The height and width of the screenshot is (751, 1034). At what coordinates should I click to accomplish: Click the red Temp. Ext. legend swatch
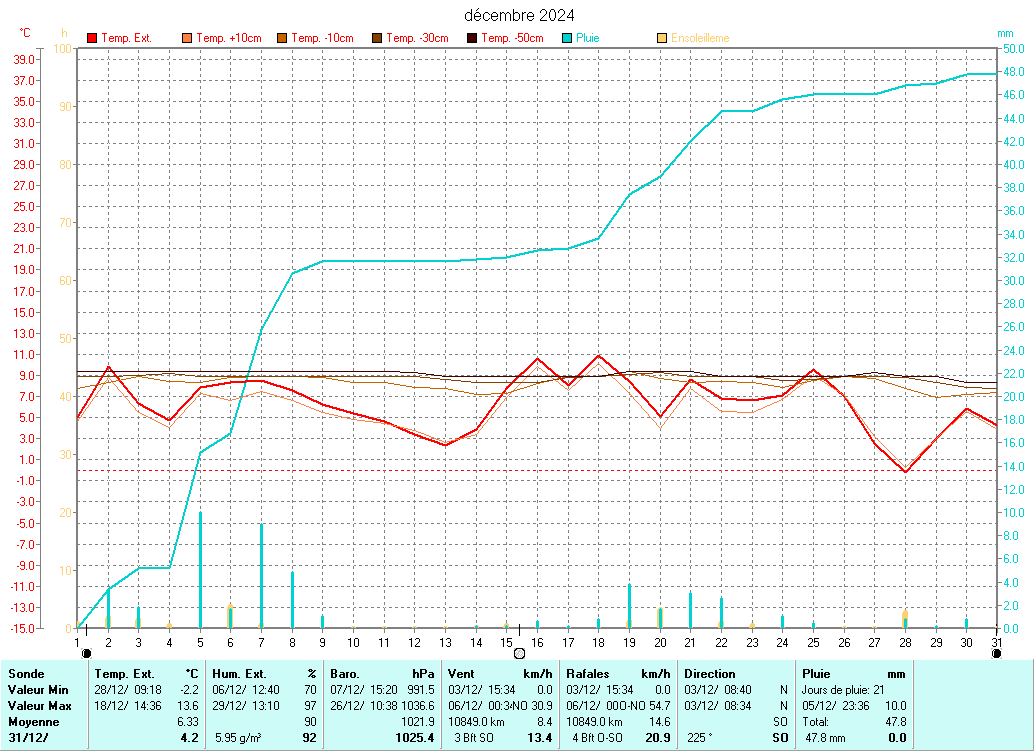pyautogui.click(x=93, y=38)
